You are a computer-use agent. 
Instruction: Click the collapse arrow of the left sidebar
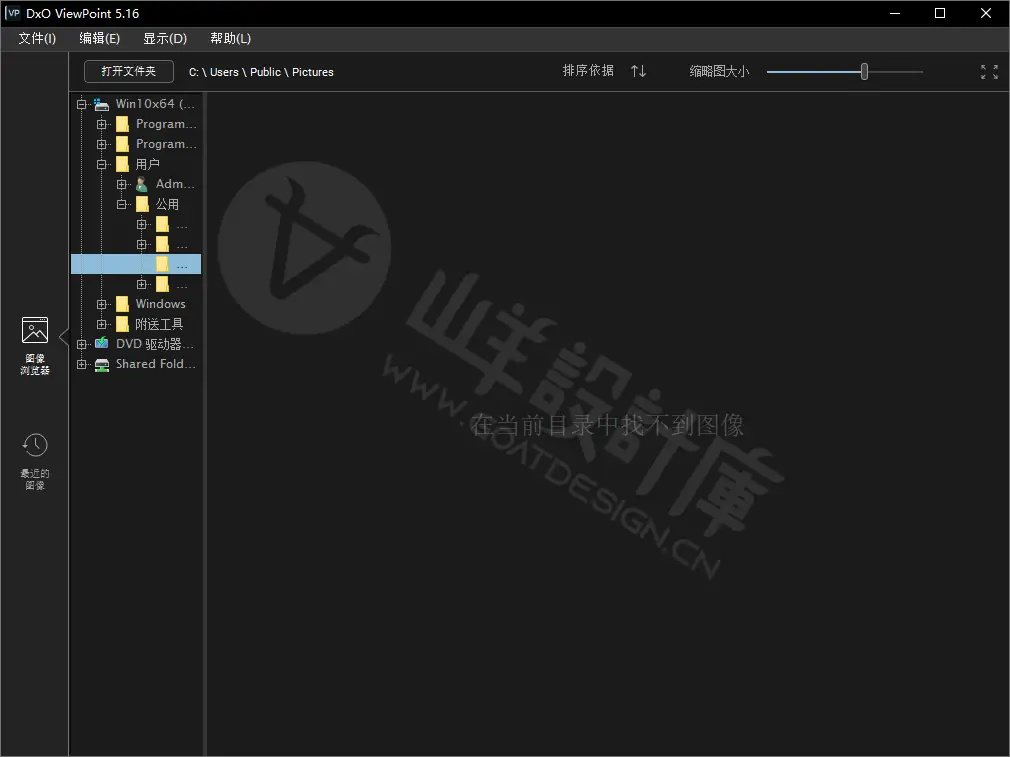(x=64, y=336)
